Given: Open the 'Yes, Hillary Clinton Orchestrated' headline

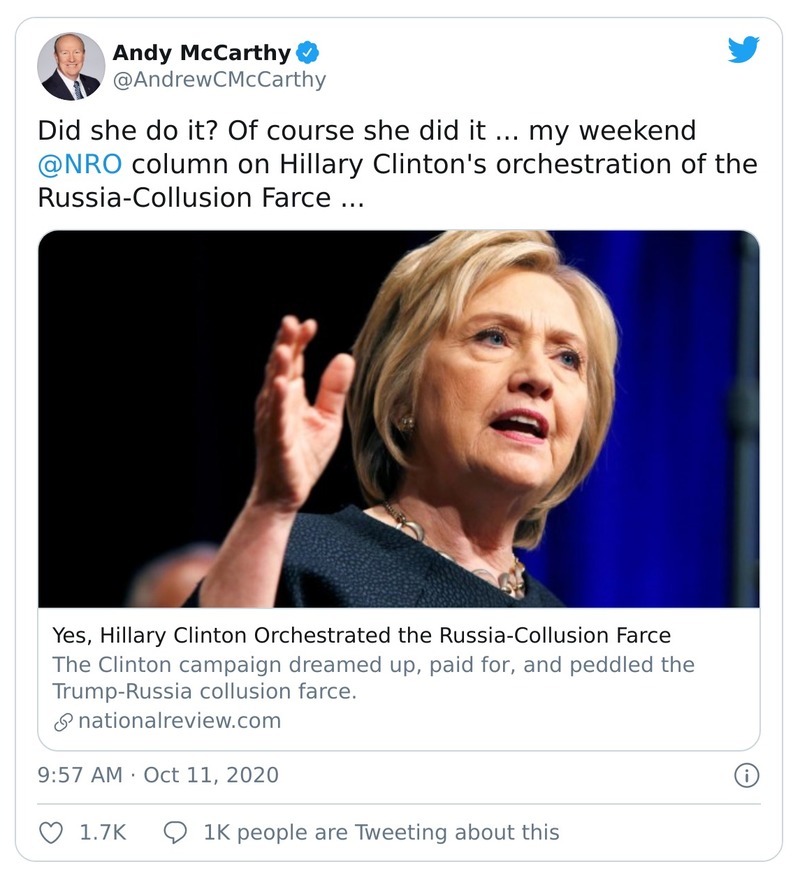Looking at the screenshot, I should click(361, 635).
